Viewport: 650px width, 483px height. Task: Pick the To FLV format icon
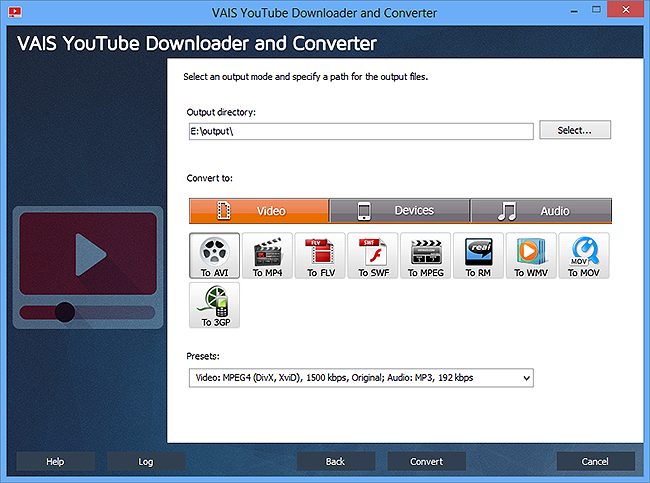tap(320, 255)
